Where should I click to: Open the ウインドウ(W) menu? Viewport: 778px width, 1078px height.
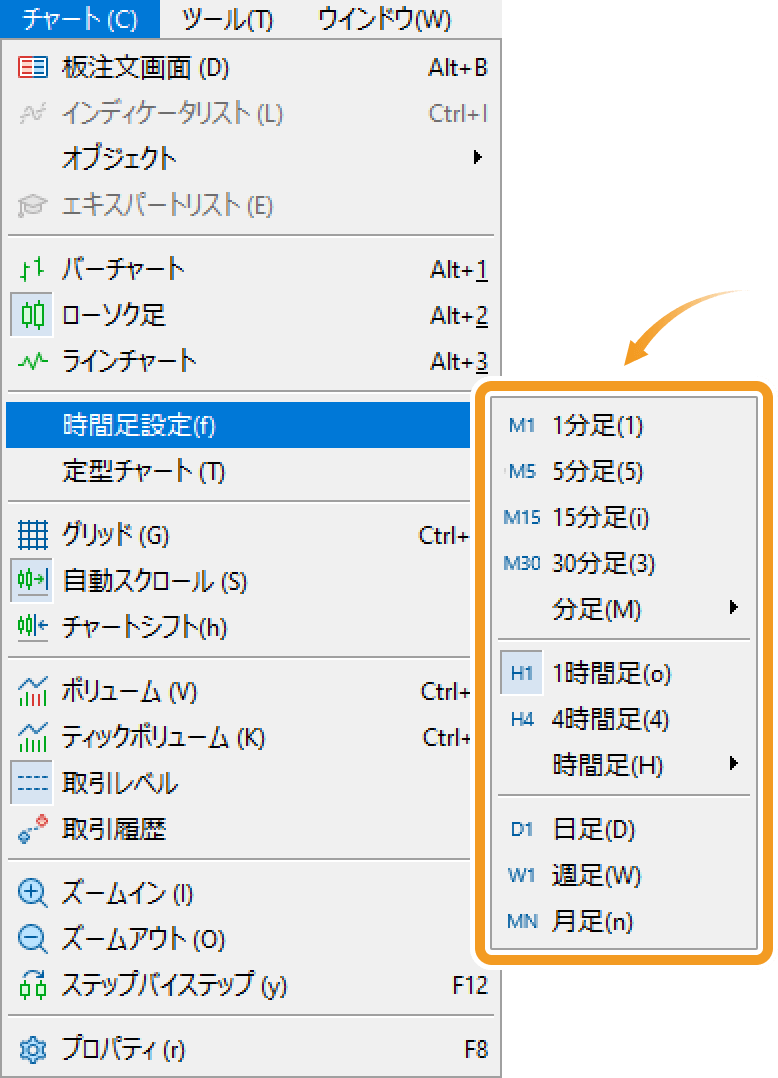click(x=384, y=19)
